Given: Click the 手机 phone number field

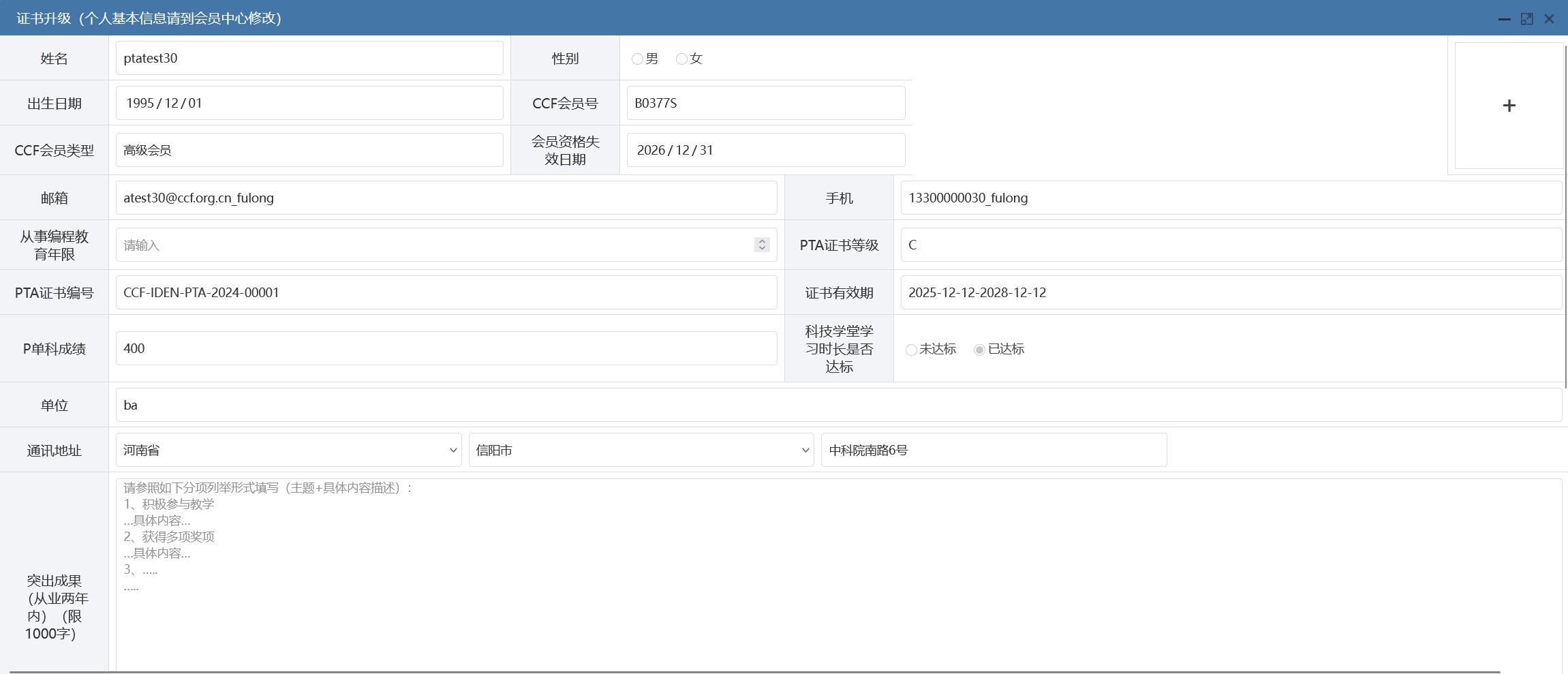Looking at the screenshot, I should coord(1230,198).
